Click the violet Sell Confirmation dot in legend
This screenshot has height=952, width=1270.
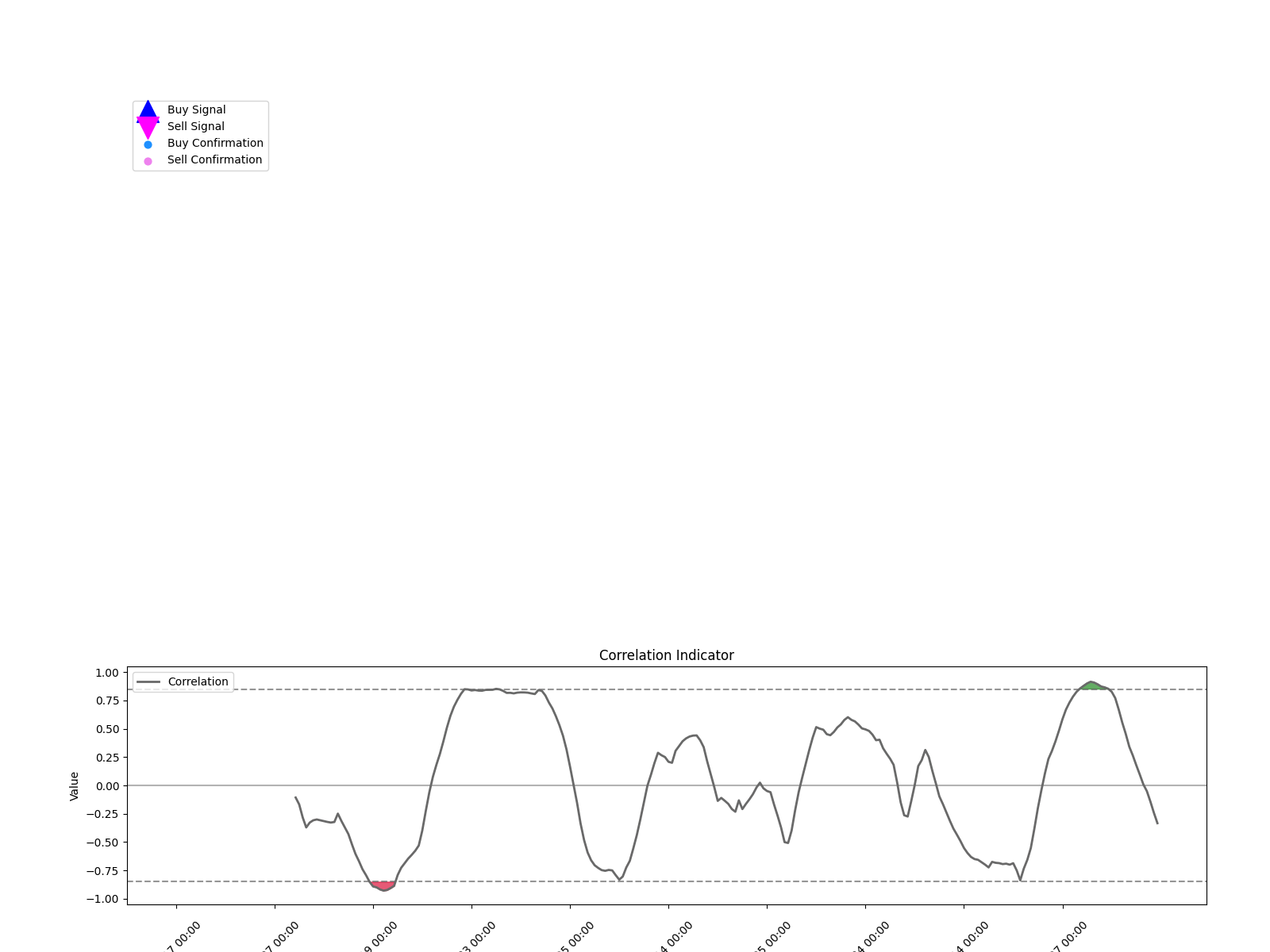pyautogui.click(x=148, y=161)
